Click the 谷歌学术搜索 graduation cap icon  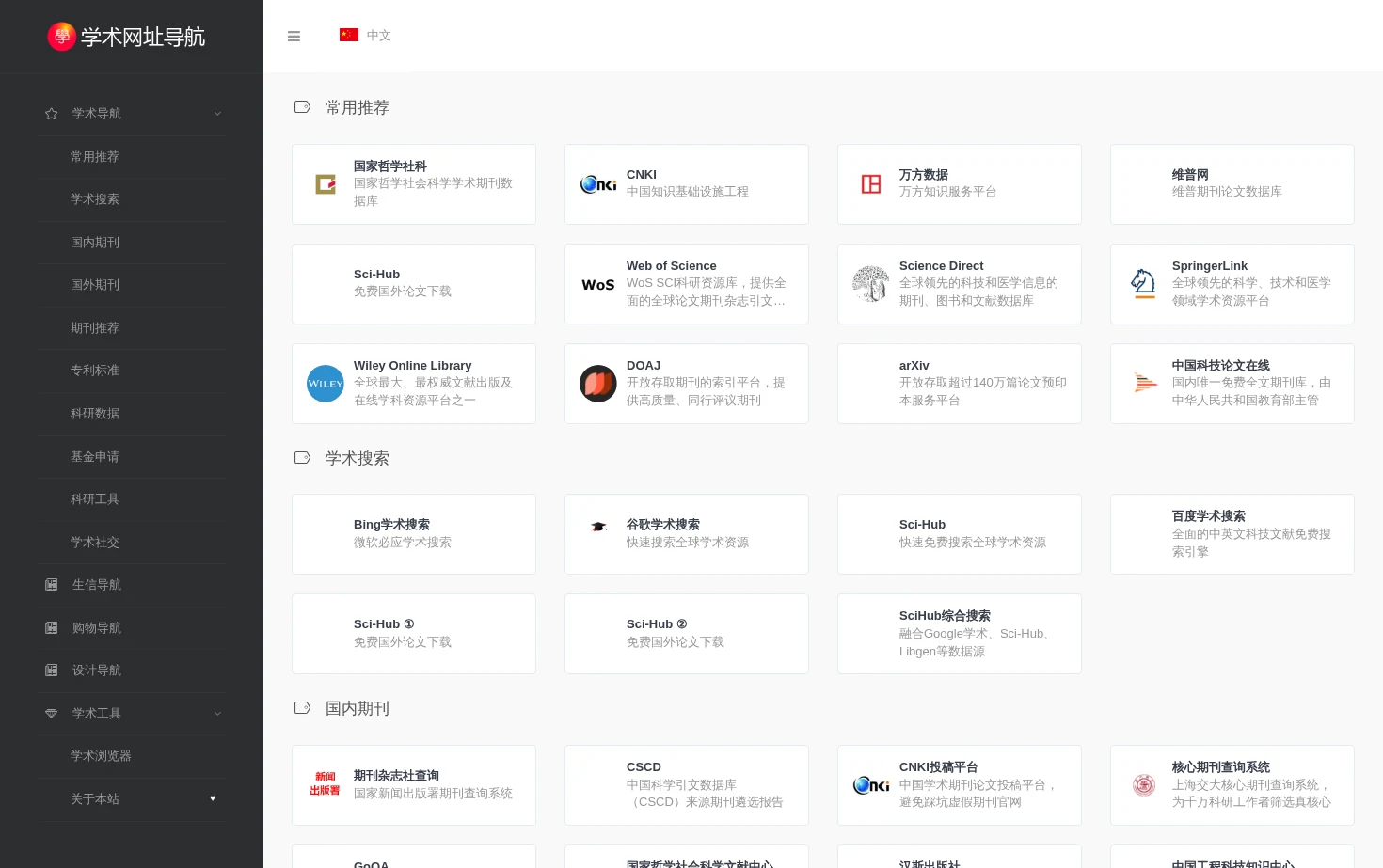(x=598, y=527)
